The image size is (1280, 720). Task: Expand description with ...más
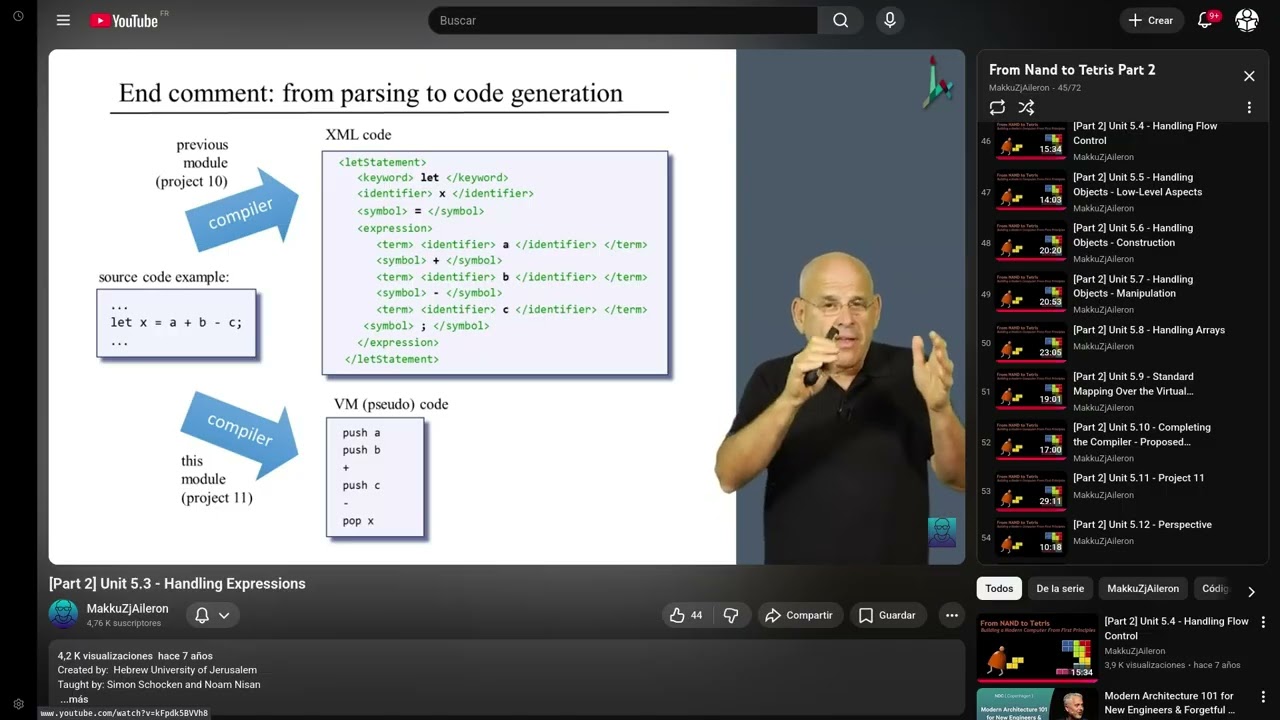[x=74, y=699]
